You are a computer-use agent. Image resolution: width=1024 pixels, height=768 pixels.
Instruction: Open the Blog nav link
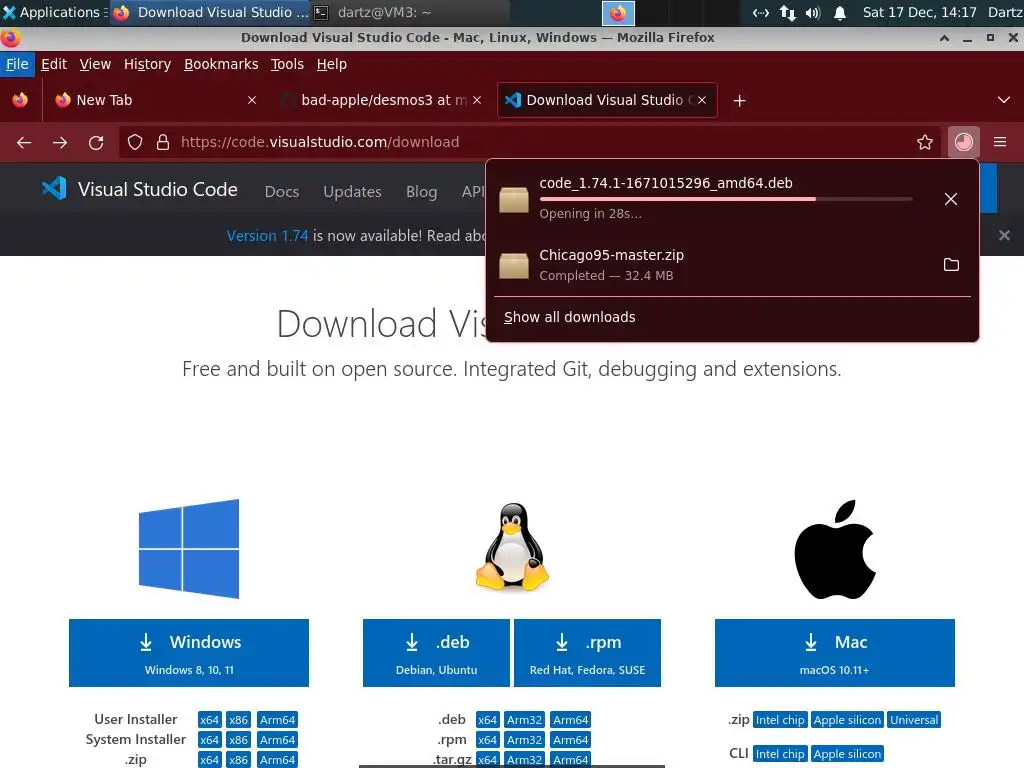[x=421, y=191]
